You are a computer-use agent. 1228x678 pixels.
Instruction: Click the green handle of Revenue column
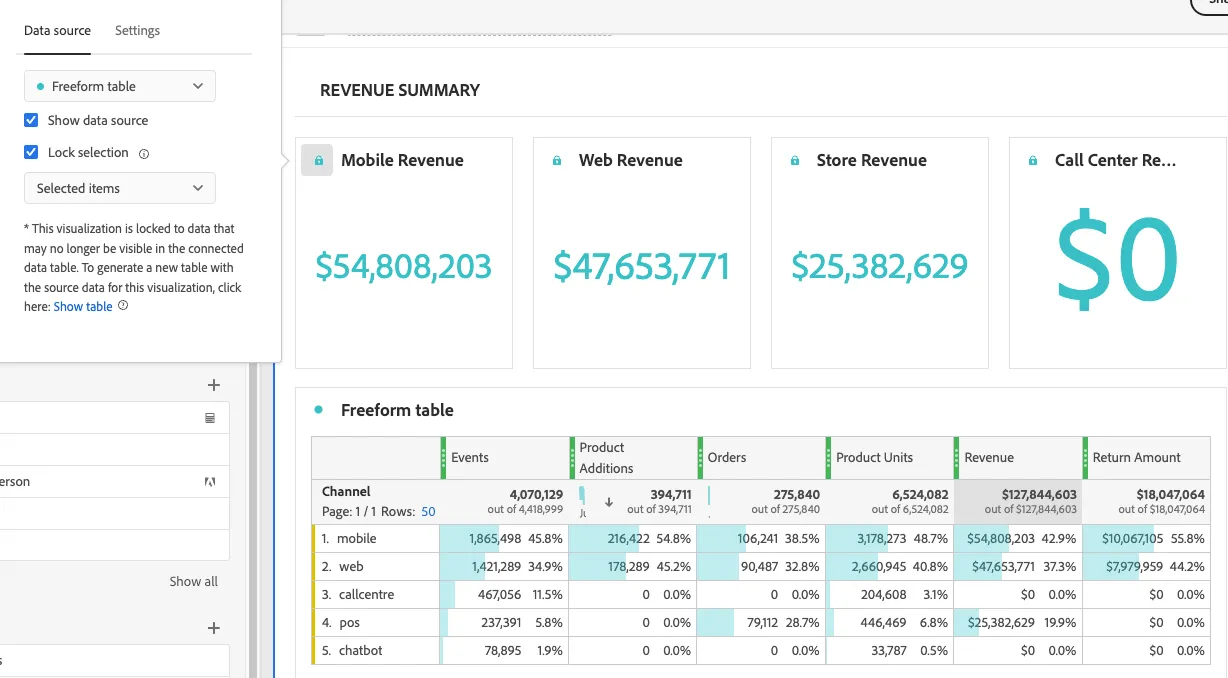tap(957, 457)
